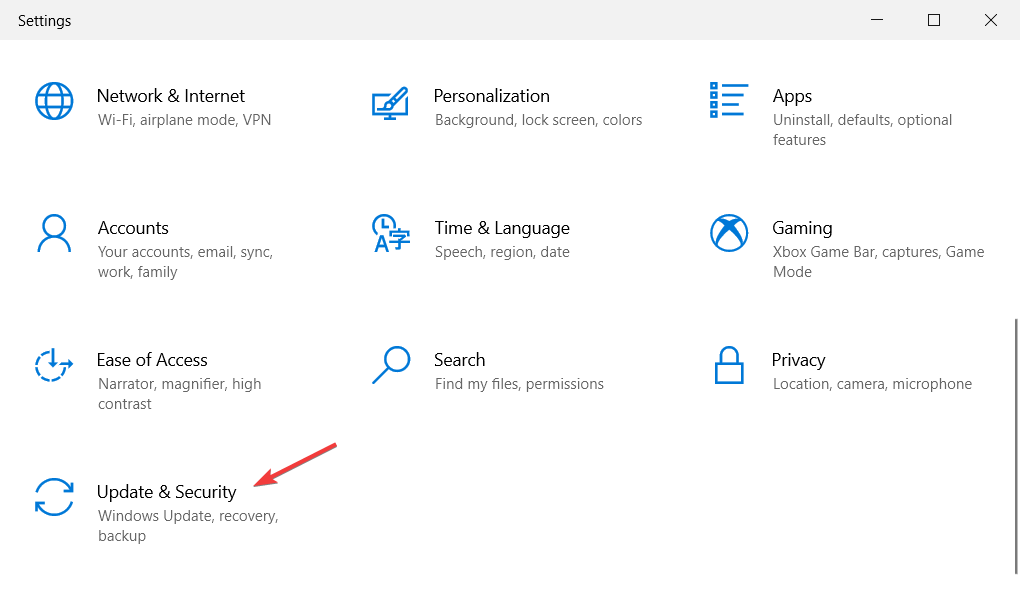Select Time & Language heading

502,228
